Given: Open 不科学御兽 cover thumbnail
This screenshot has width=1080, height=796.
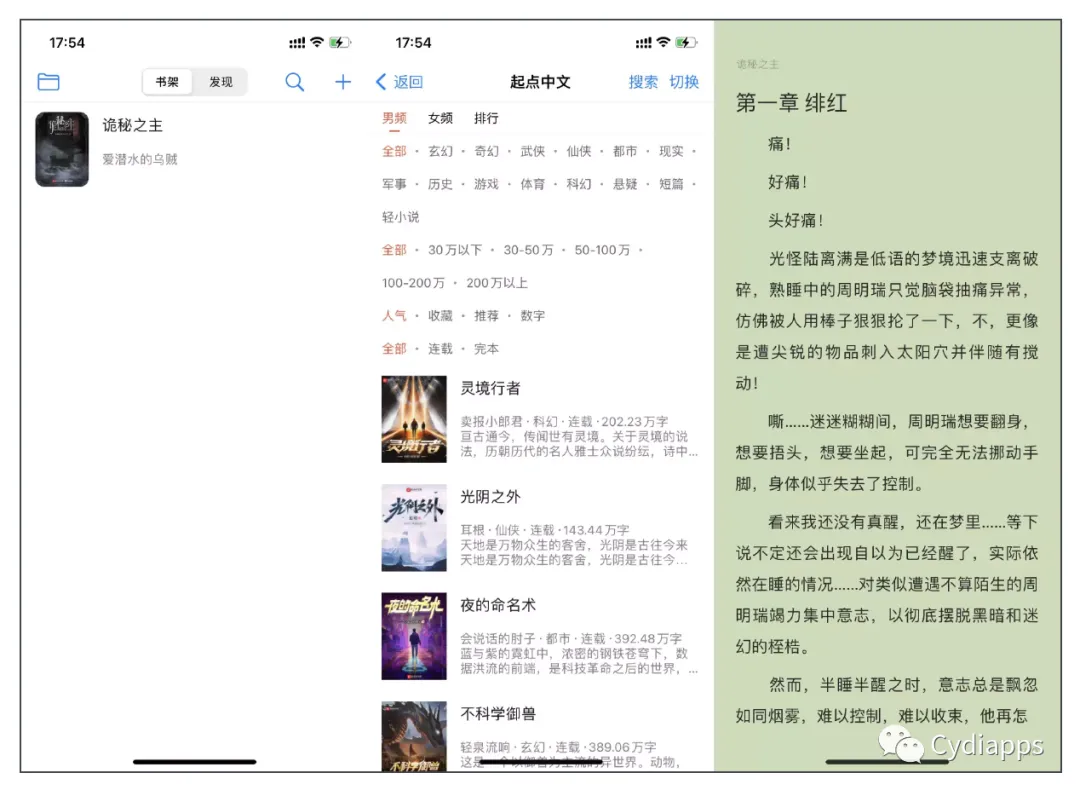Looking at the screenshot, I should [414, 736].
